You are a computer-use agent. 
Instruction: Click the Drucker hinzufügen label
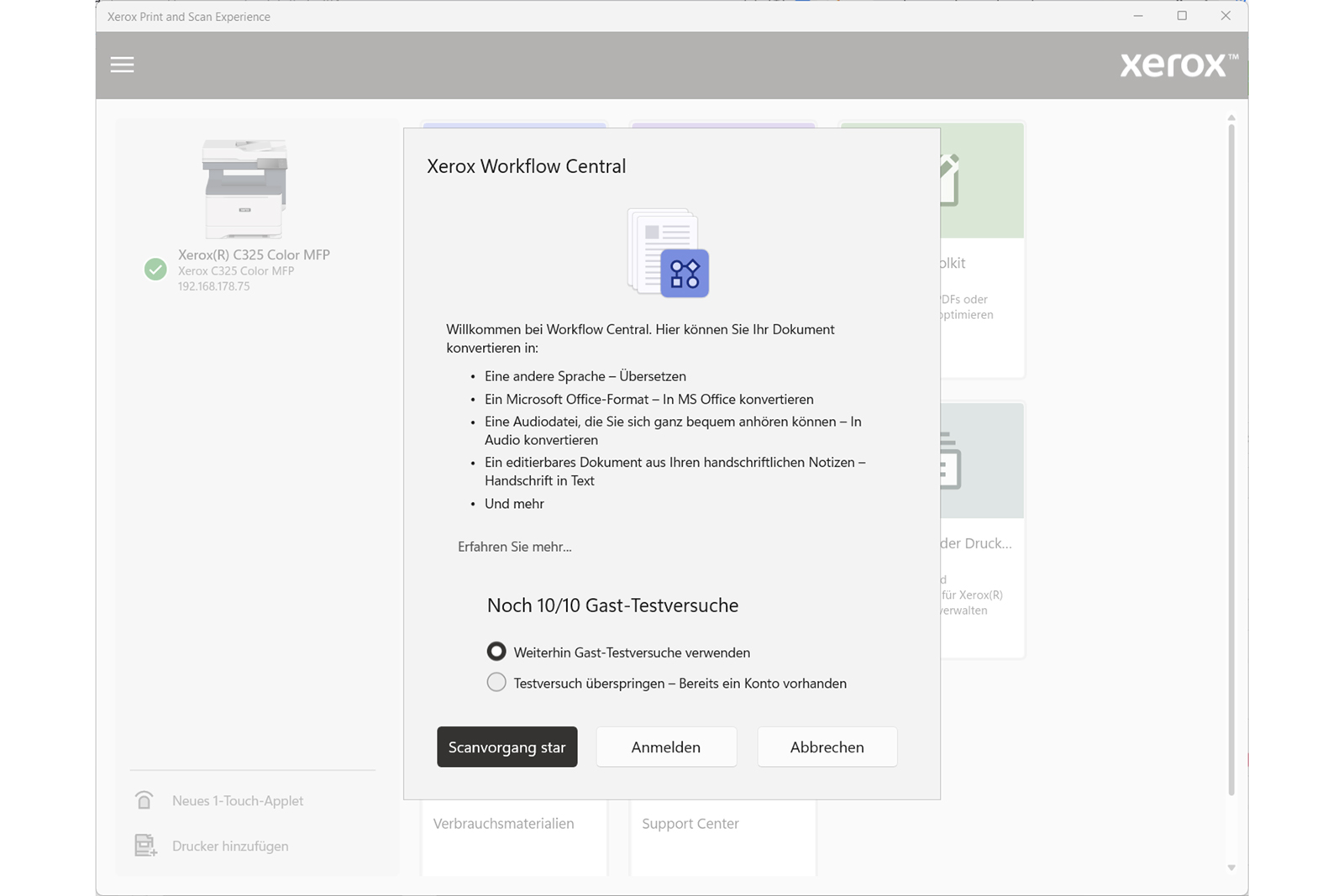pyautogui.click(x=230, y=846)
